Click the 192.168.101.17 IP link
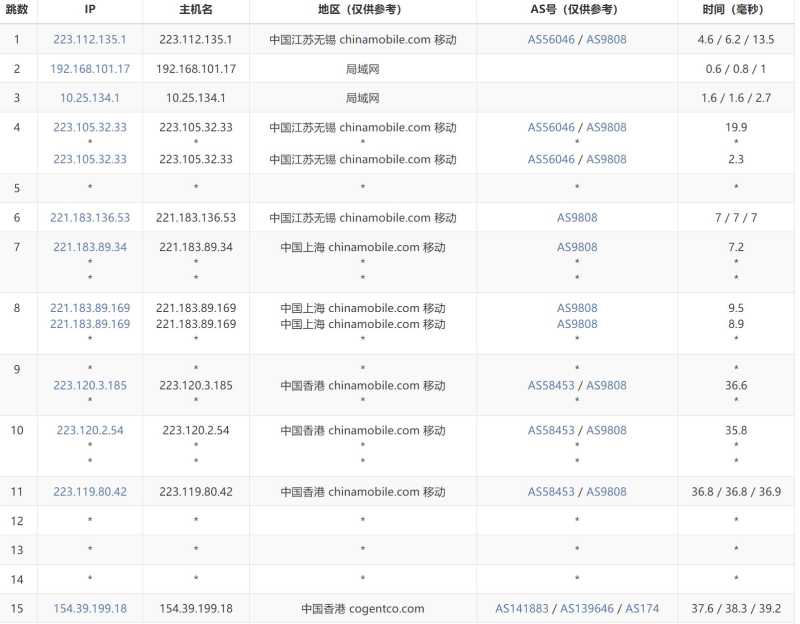 tap(90, 69)
